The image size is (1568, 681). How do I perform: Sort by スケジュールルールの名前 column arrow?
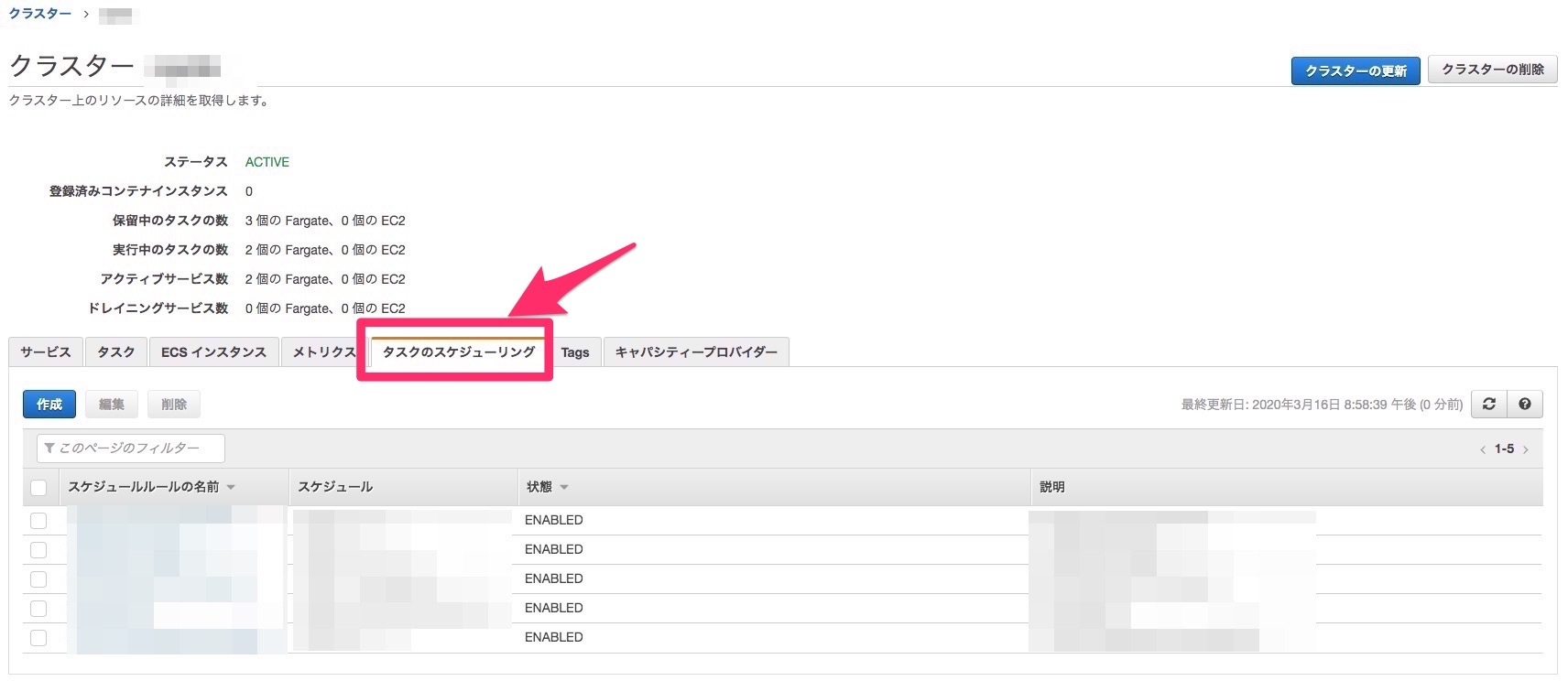coord(231,487)
